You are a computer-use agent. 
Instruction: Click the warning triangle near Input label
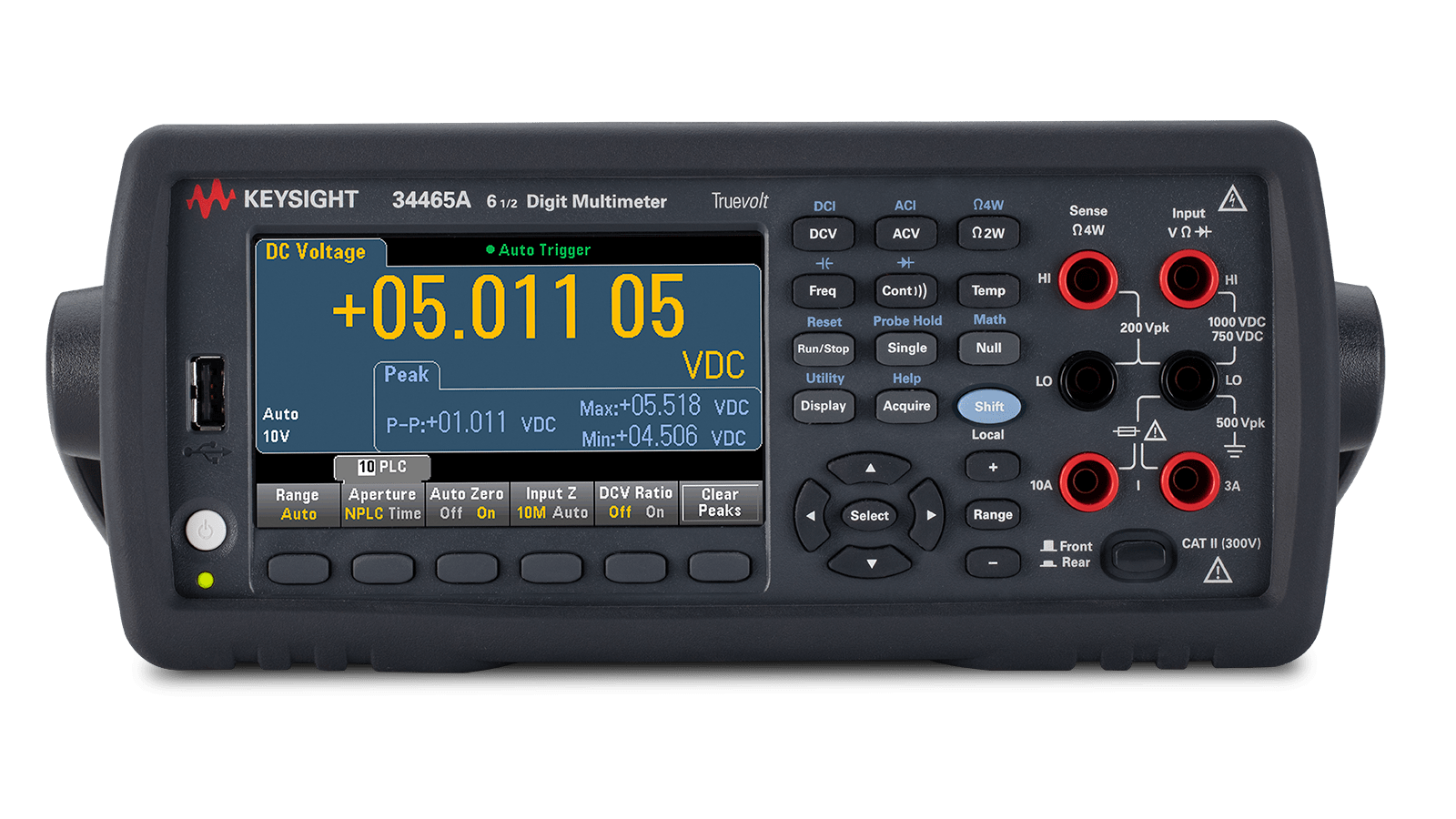point(1232,198)
